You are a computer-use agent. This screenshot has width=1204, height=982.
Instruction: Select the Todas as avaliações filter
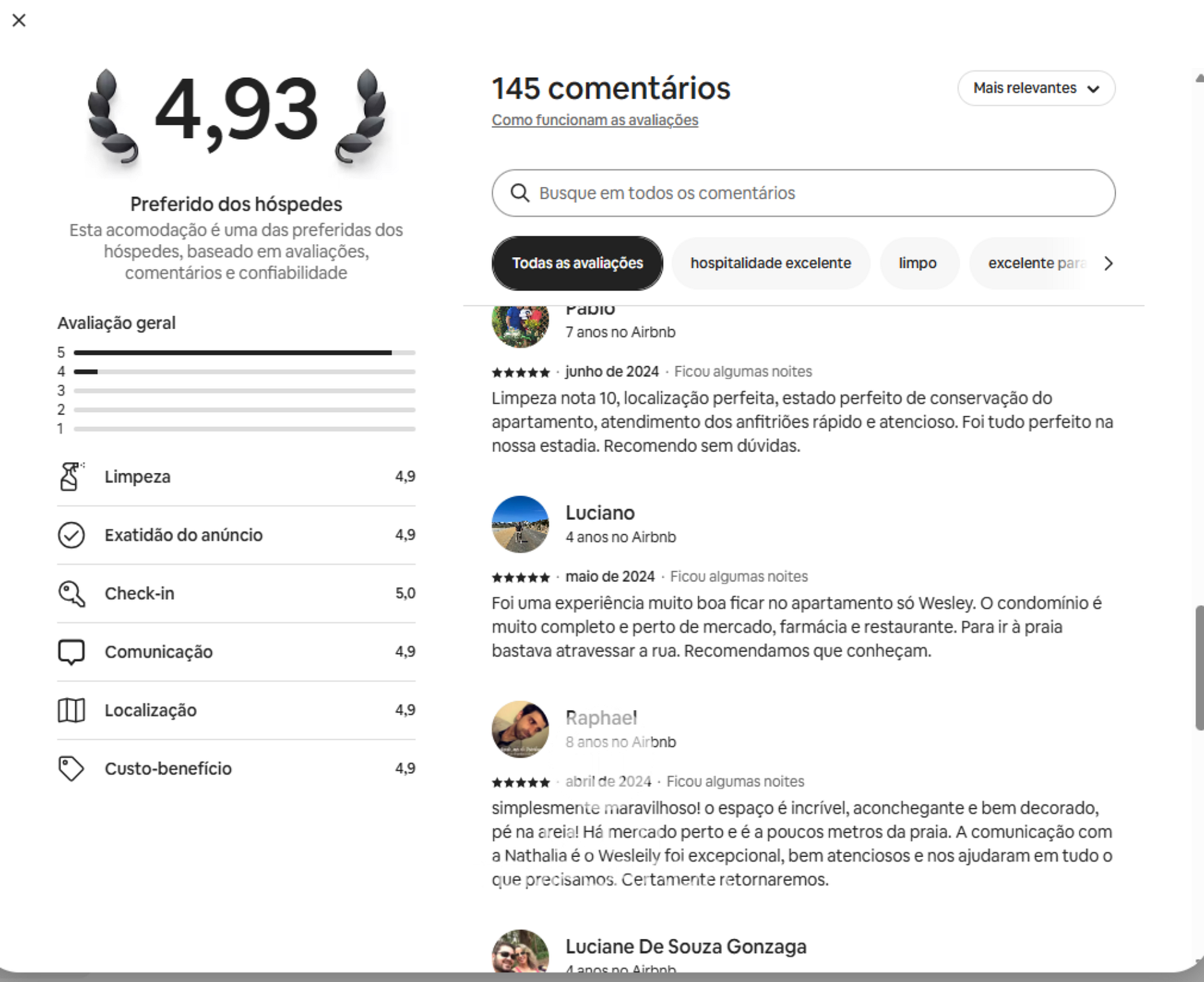[x=577, y=263]
